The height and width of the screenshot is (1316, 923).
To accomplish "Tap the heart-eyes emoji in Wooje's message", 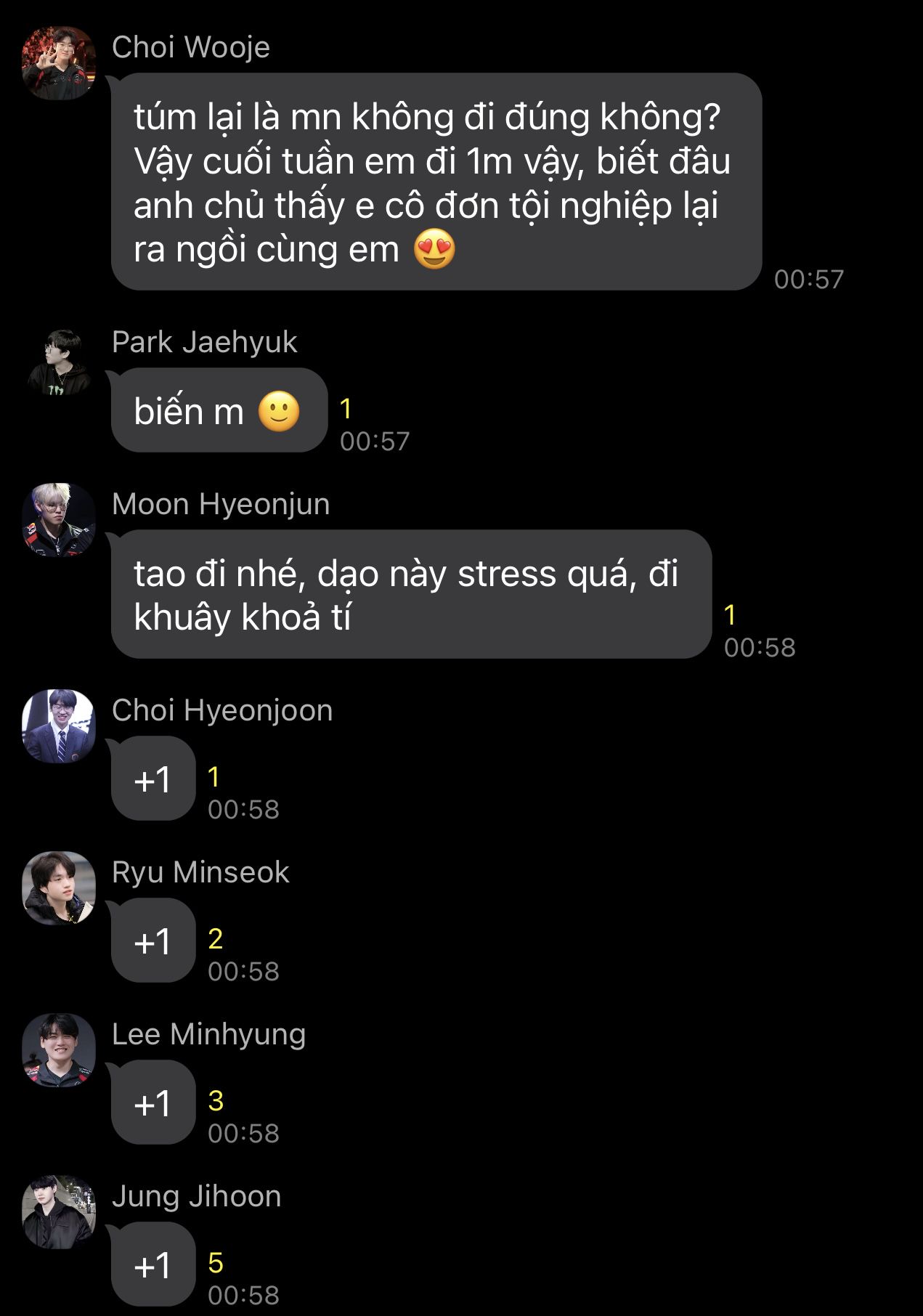I will click(434, 249).
